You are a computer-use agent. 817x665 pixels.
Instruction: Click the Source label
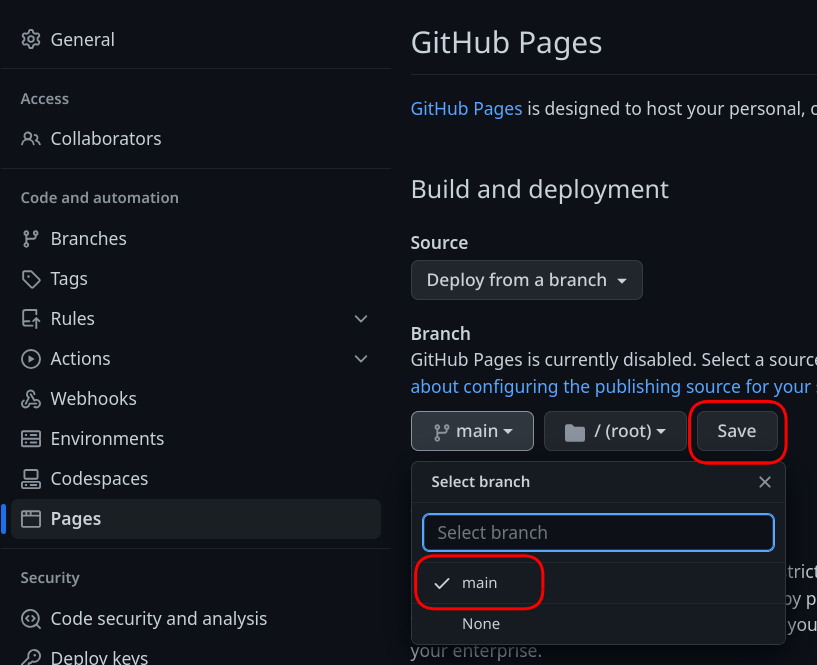pyautogui.click(x=439, y=243)
